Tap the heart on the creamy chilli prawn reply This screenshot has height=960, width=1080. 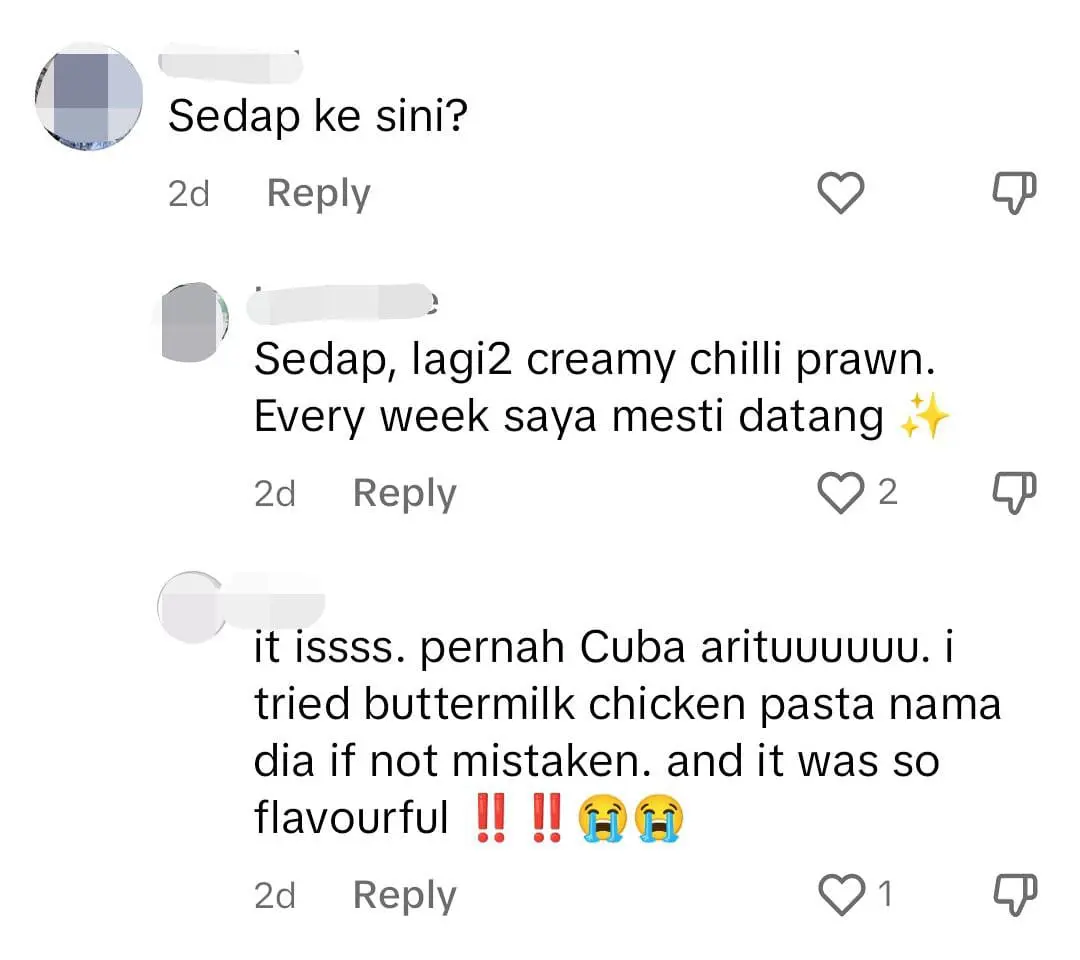click(838, 492)
